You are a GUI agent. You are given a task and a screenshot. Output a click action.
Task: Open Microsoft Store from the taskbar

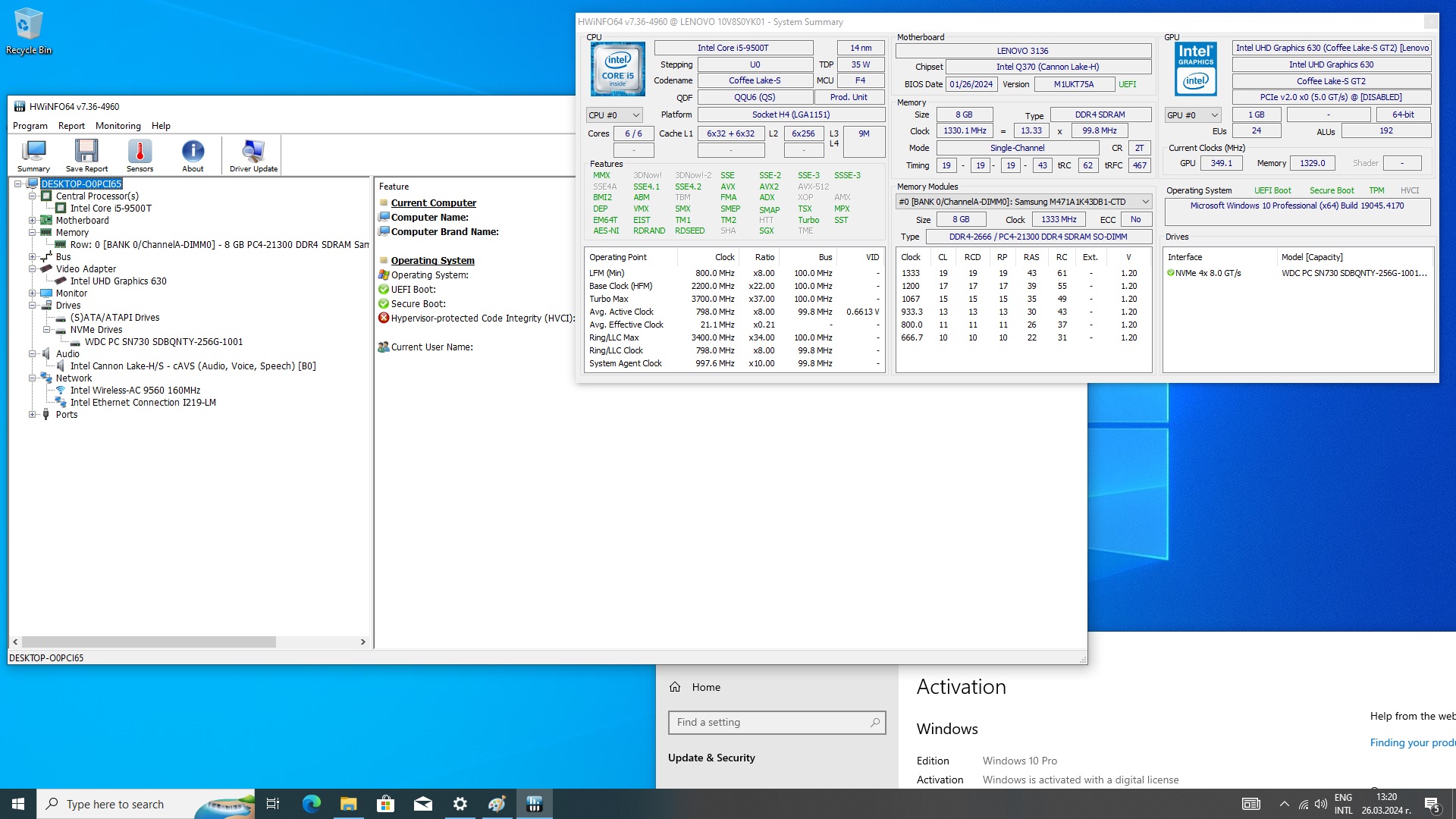pos(385,804)
